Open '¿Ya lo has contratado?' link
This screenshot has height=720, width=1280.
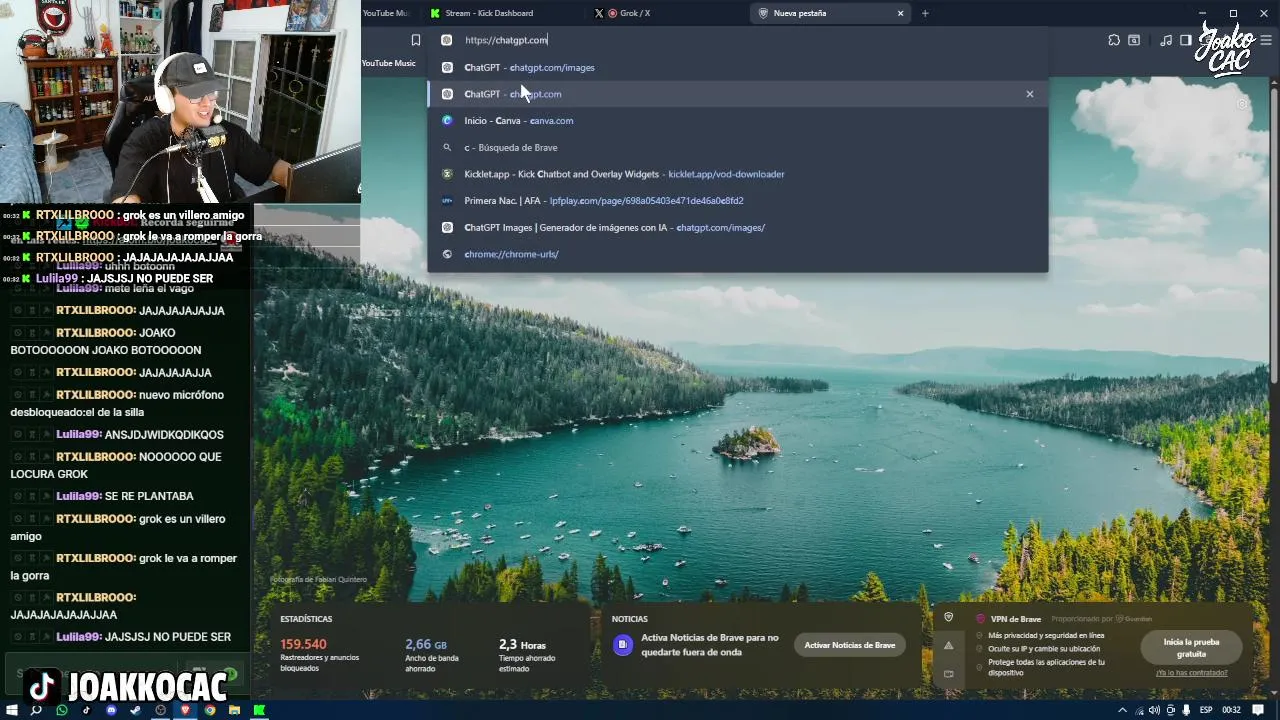pyautogui.click(x=1191, y=673)
